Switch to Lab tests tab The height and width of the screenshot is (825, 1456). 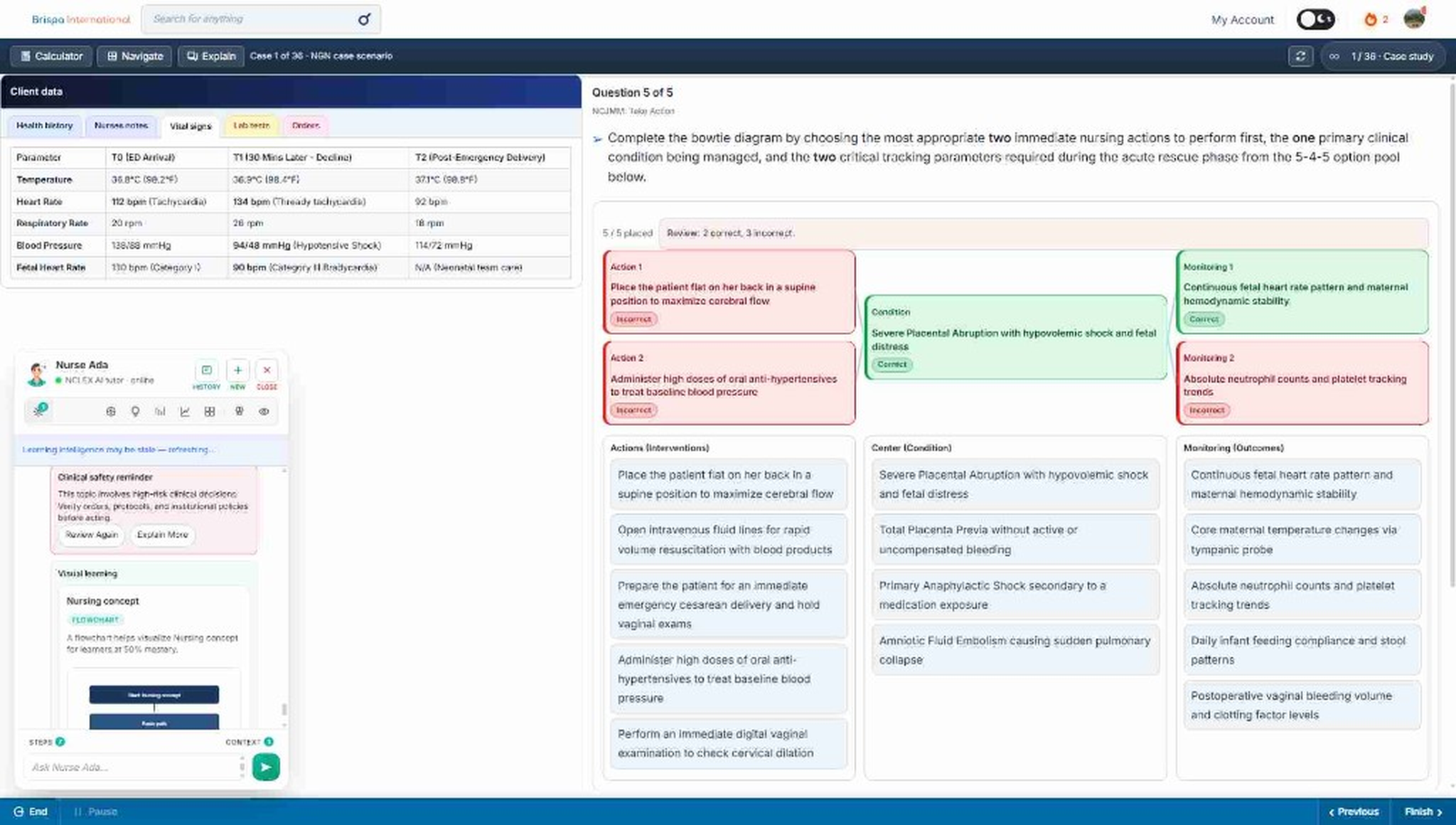252,125
